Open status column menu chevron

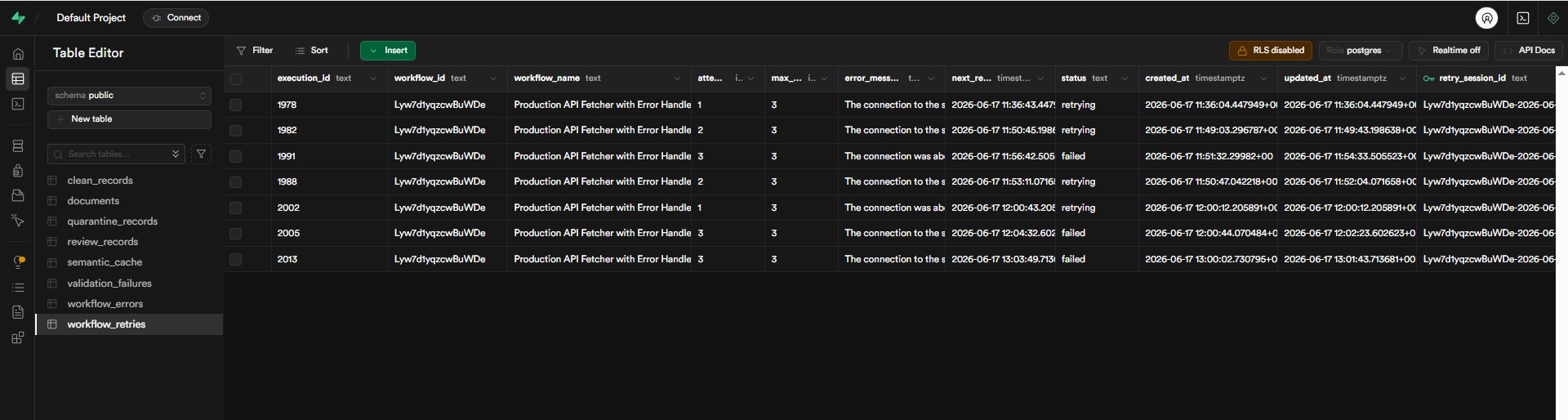[x=1125, y=78]
